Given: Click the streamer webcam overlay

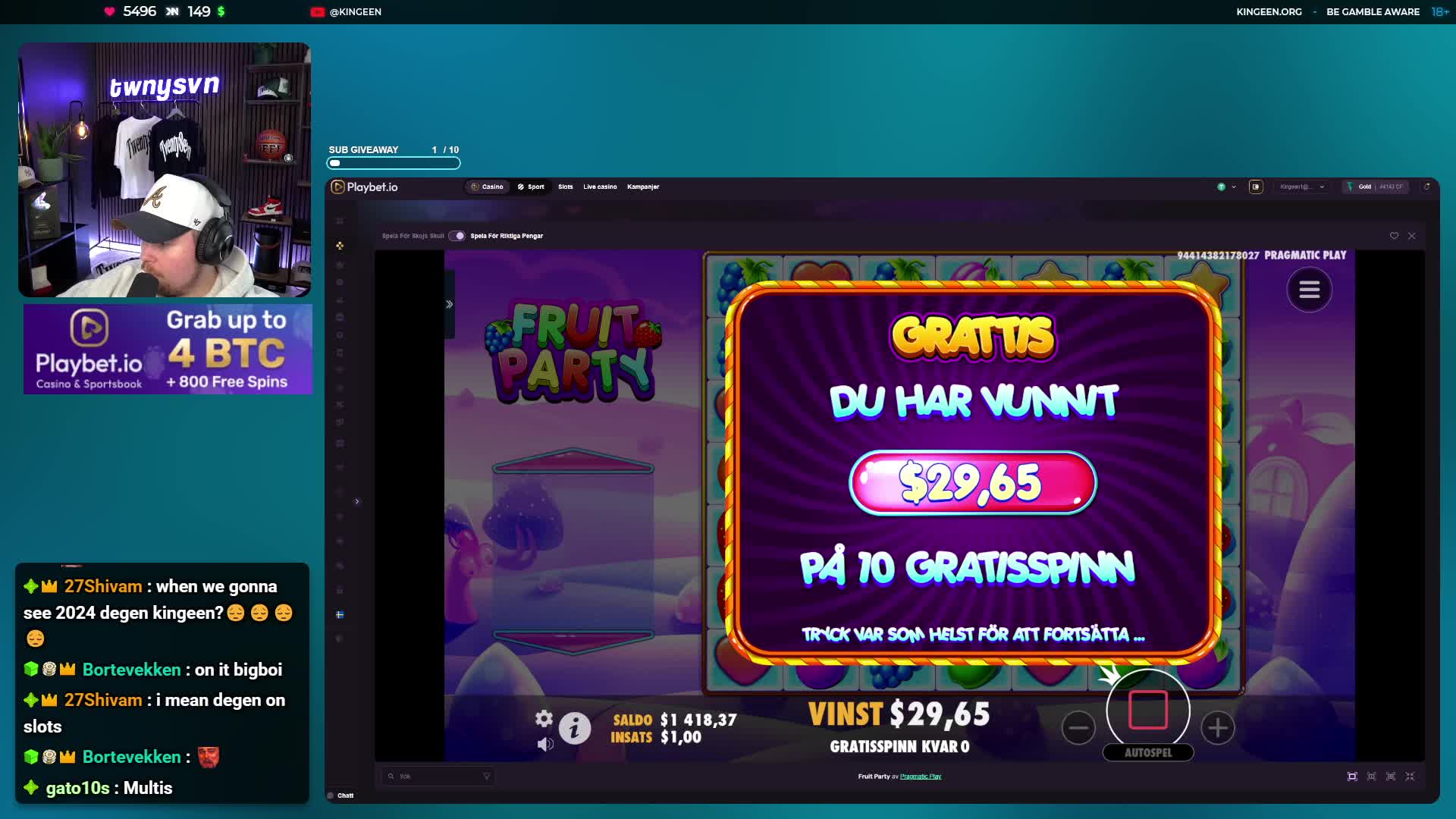Looking at the screenshot, I should pos(165,170).
